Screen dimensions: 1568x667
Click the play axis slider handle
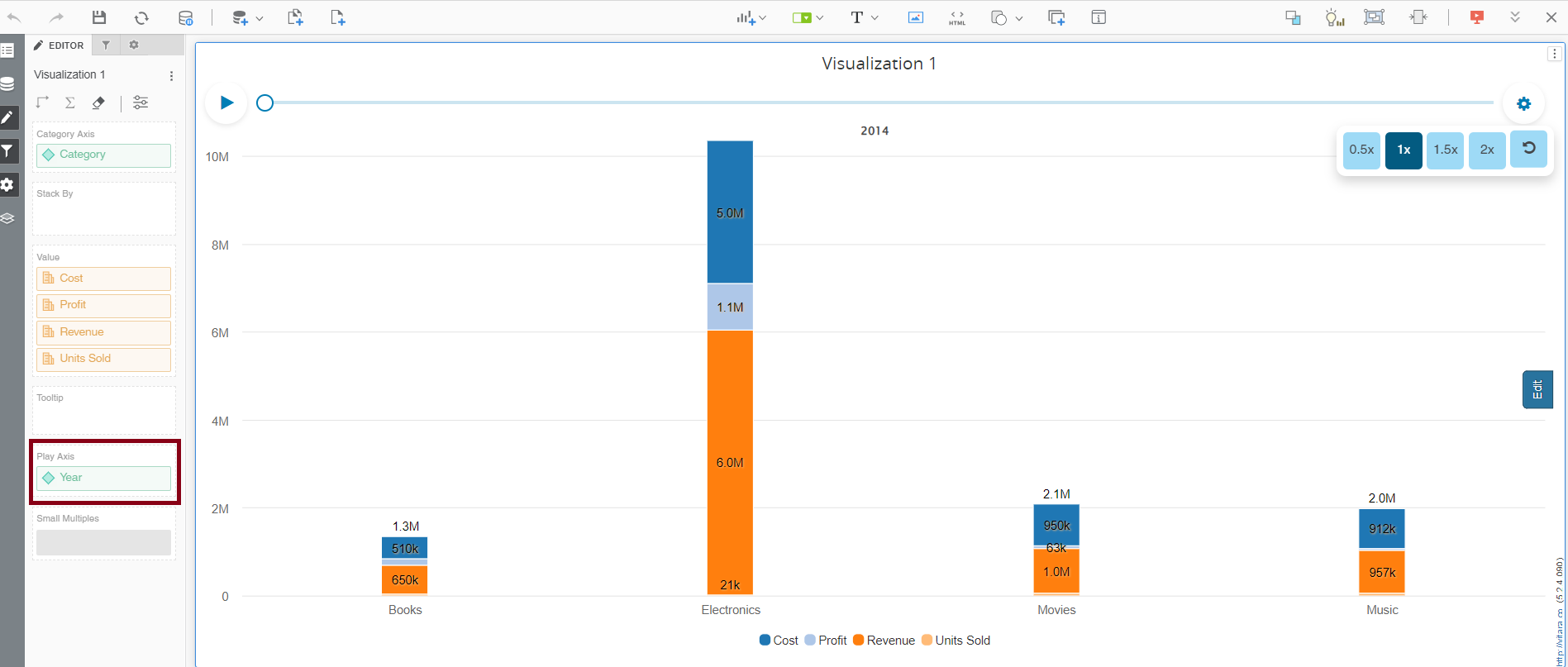click(265, 102)
